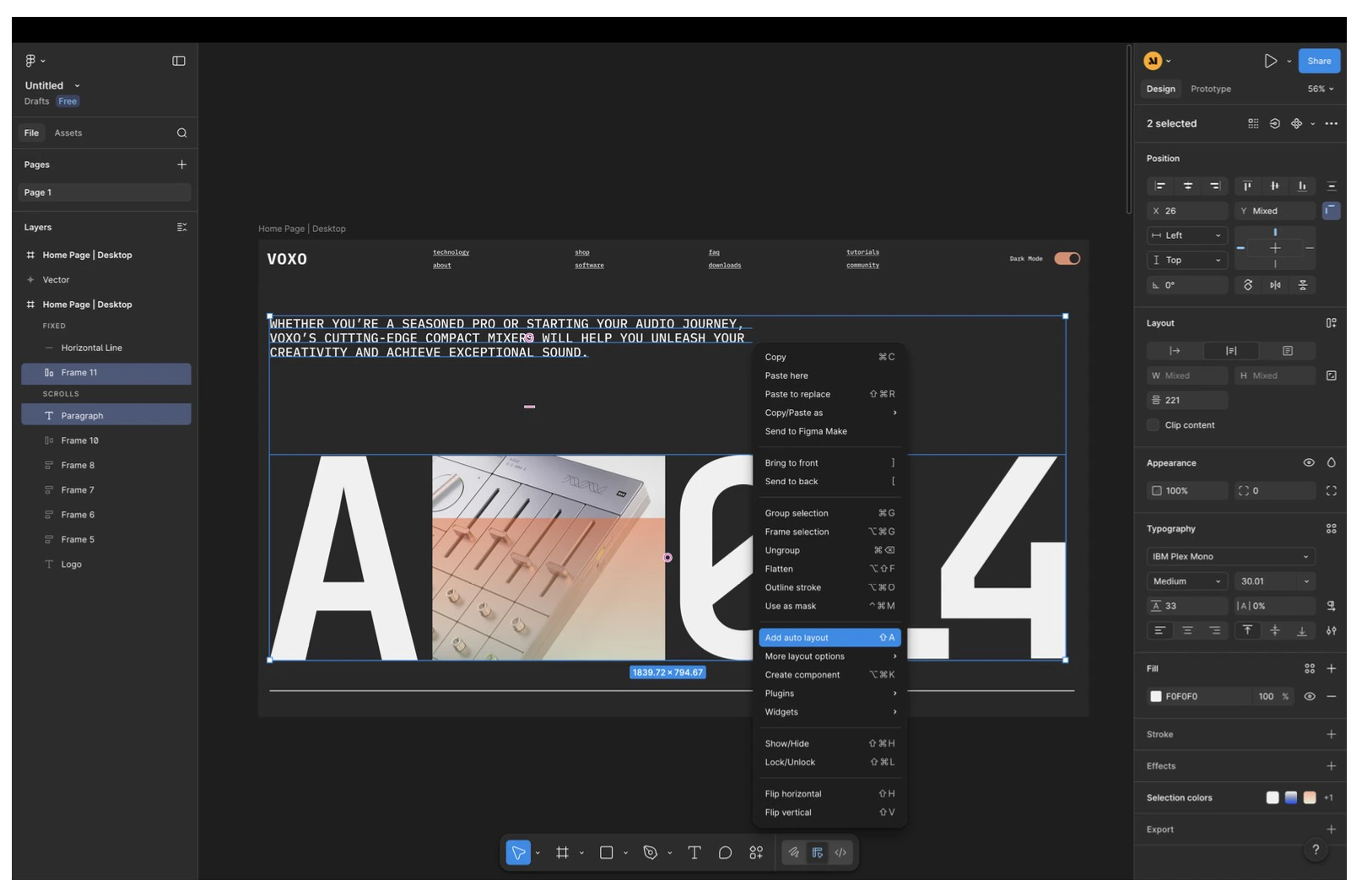Search layers with the magnifier icon
Image resolution: width=1362 pixels, height=896 pixels.
pos(181,132)
